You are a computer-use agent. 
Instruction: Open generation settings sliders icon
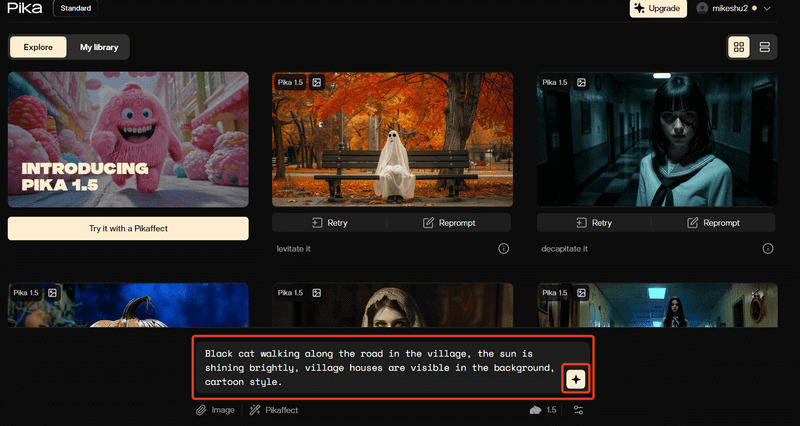pyautogui.click(x=578, y=410)
